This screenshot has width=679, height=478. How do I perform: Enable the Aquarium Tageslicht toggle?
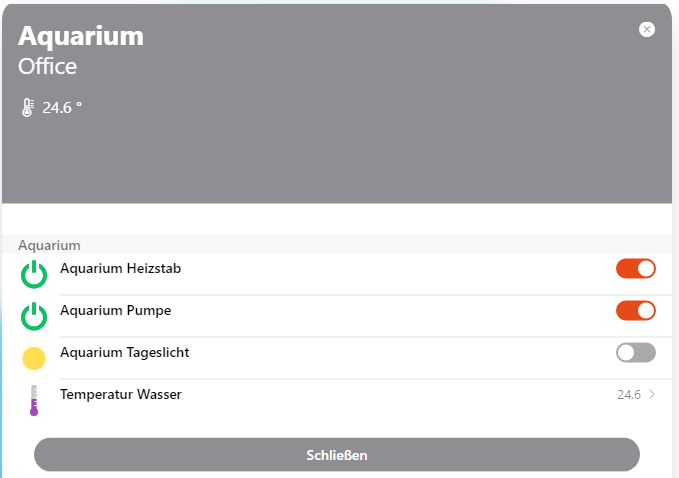635,352
